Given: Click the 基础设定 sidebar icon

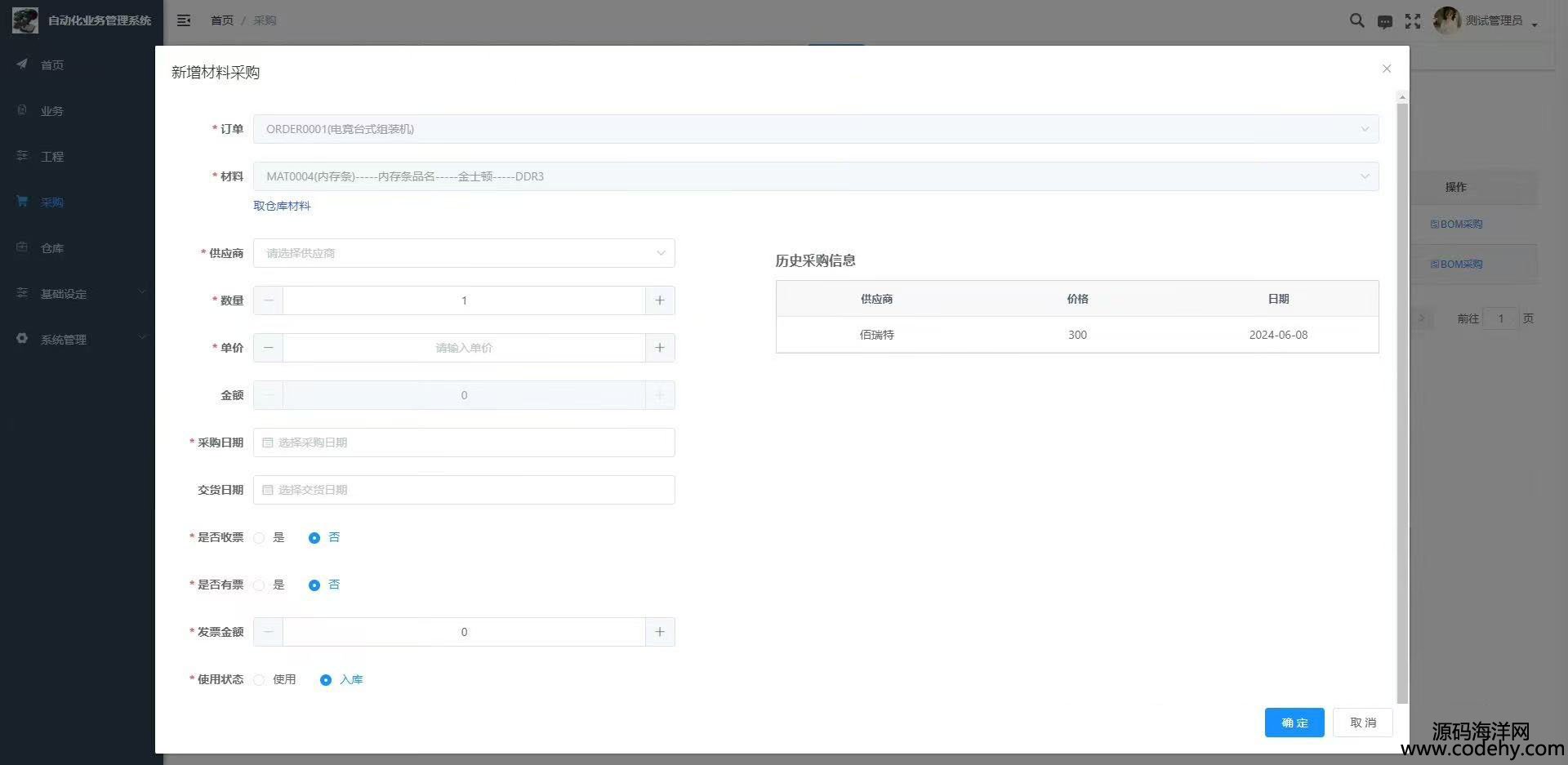Looking at the screenshot, I should [22, 292].
